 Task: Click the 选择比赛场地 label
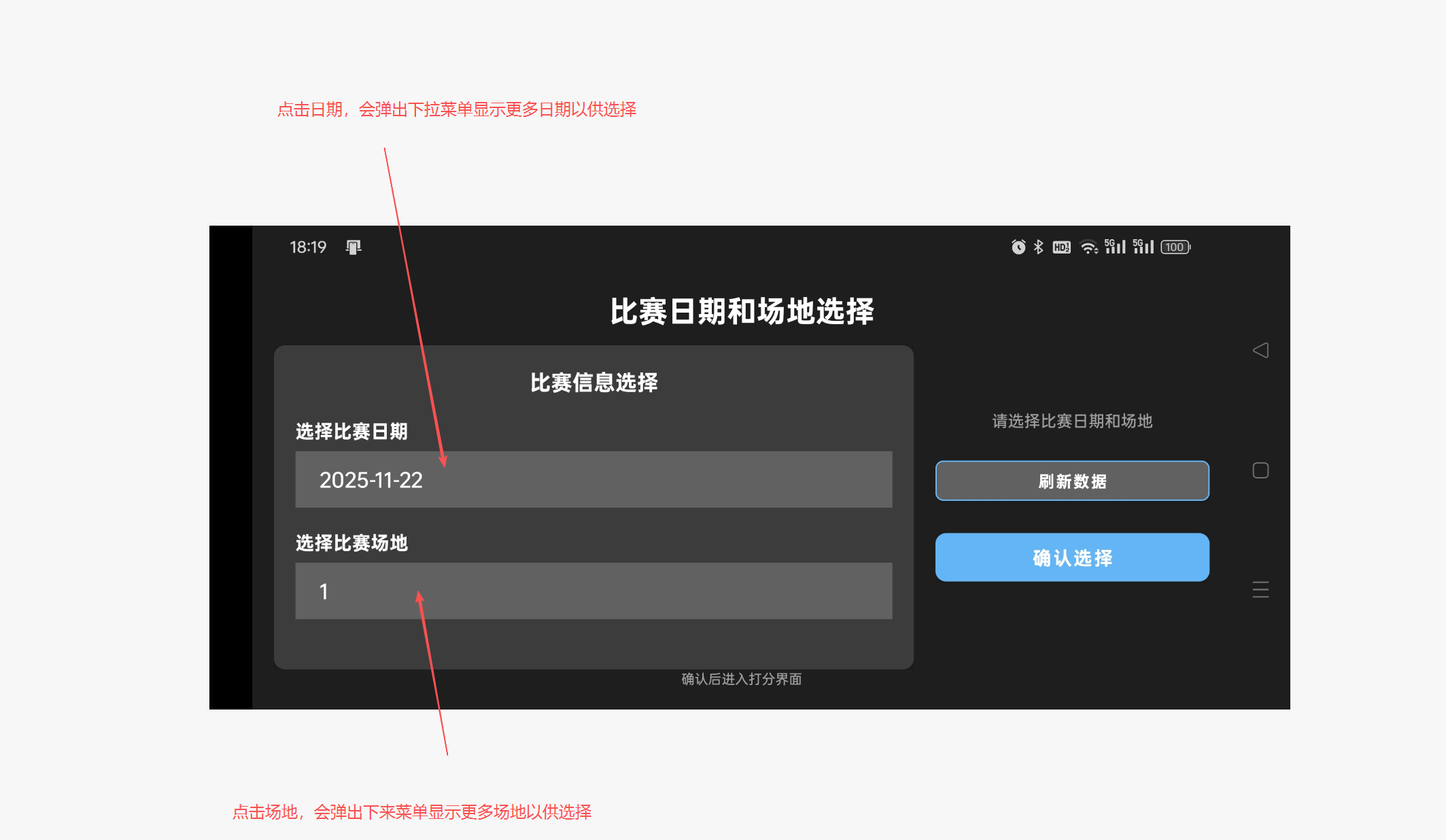point(351,543)
